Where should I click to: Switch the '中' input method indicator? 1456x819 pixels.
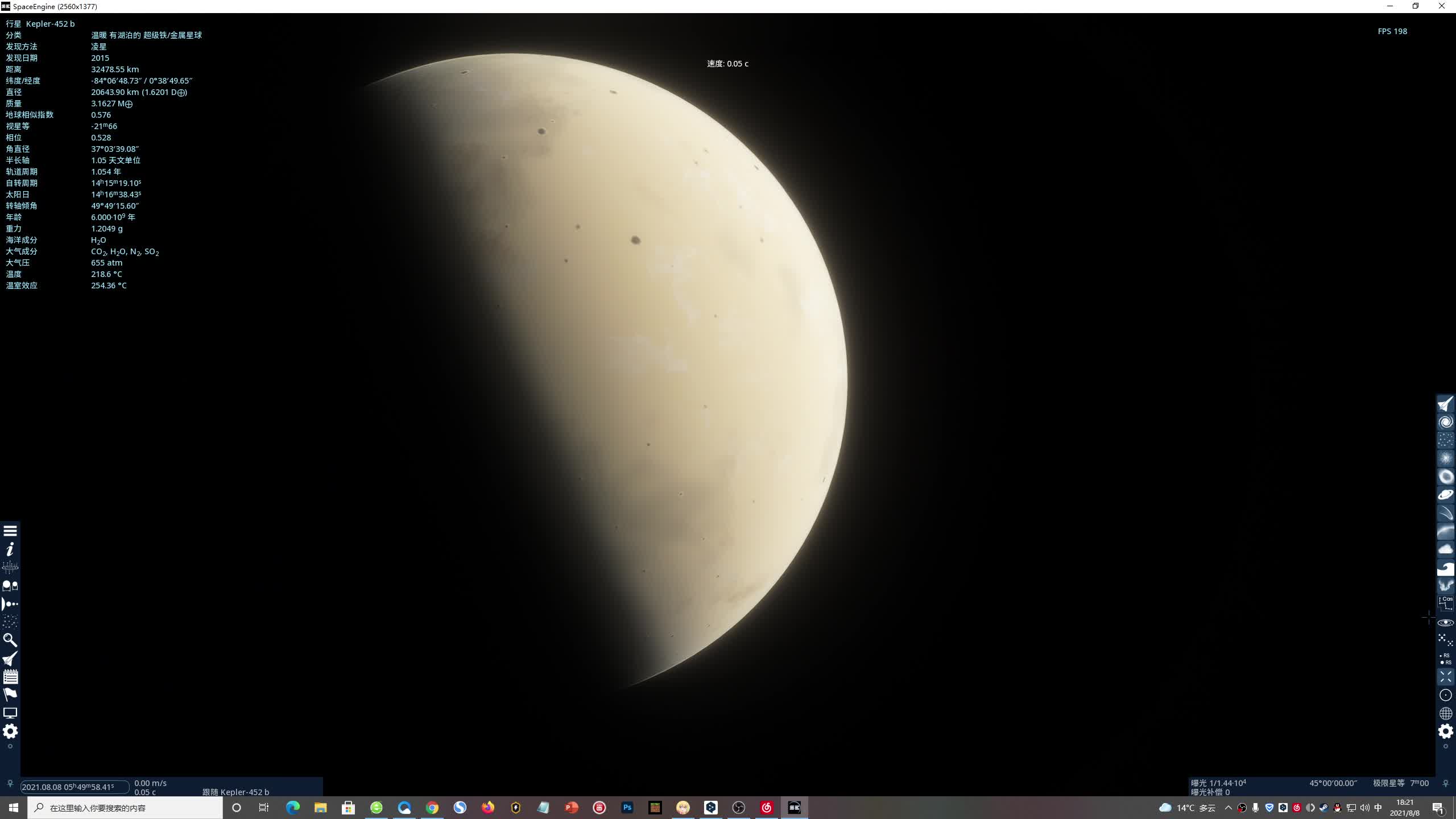(1378, 808)
